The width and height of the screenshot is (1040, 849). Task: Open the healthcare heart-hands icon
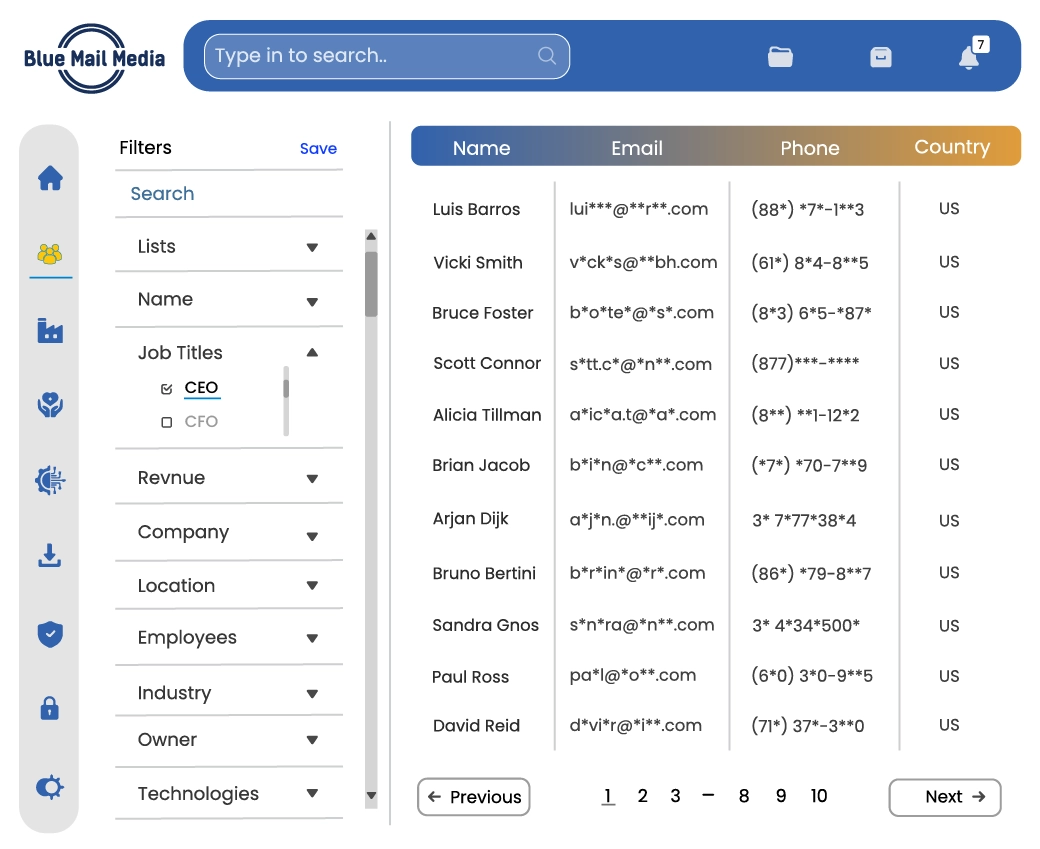tap(50, 405)
